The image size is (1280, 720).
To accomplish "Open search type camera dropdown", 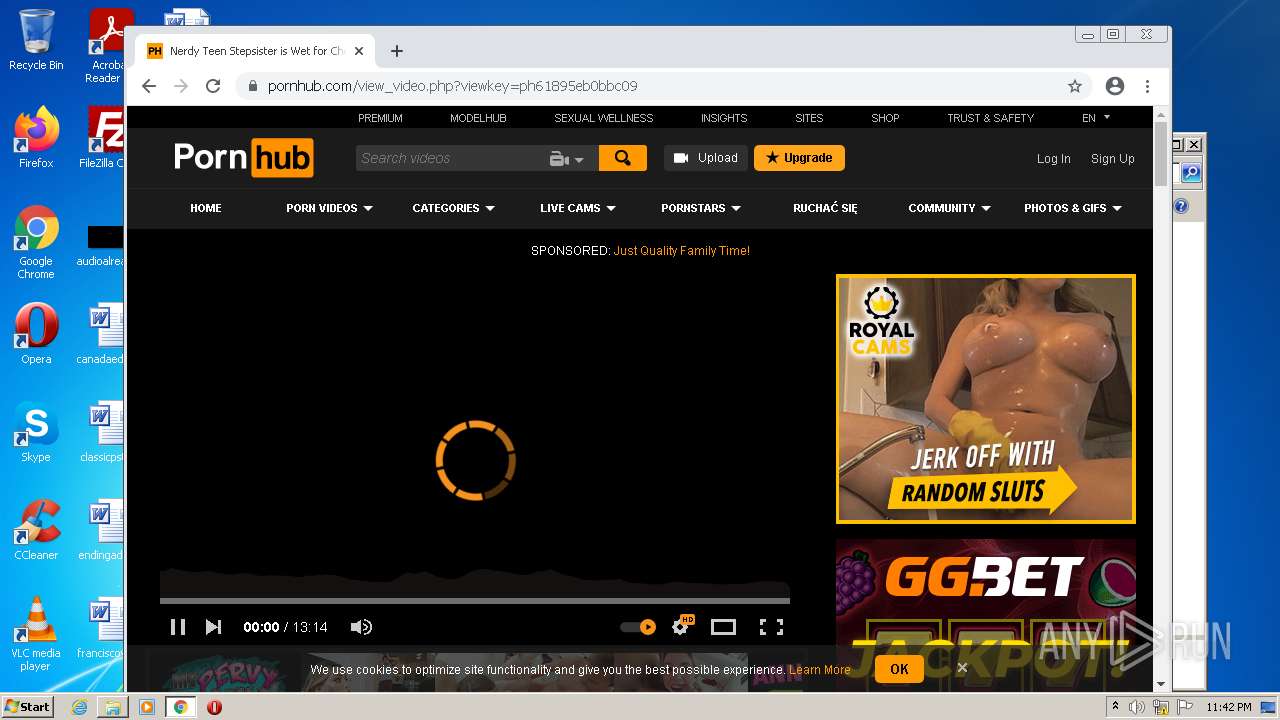I will click(566, 159).
